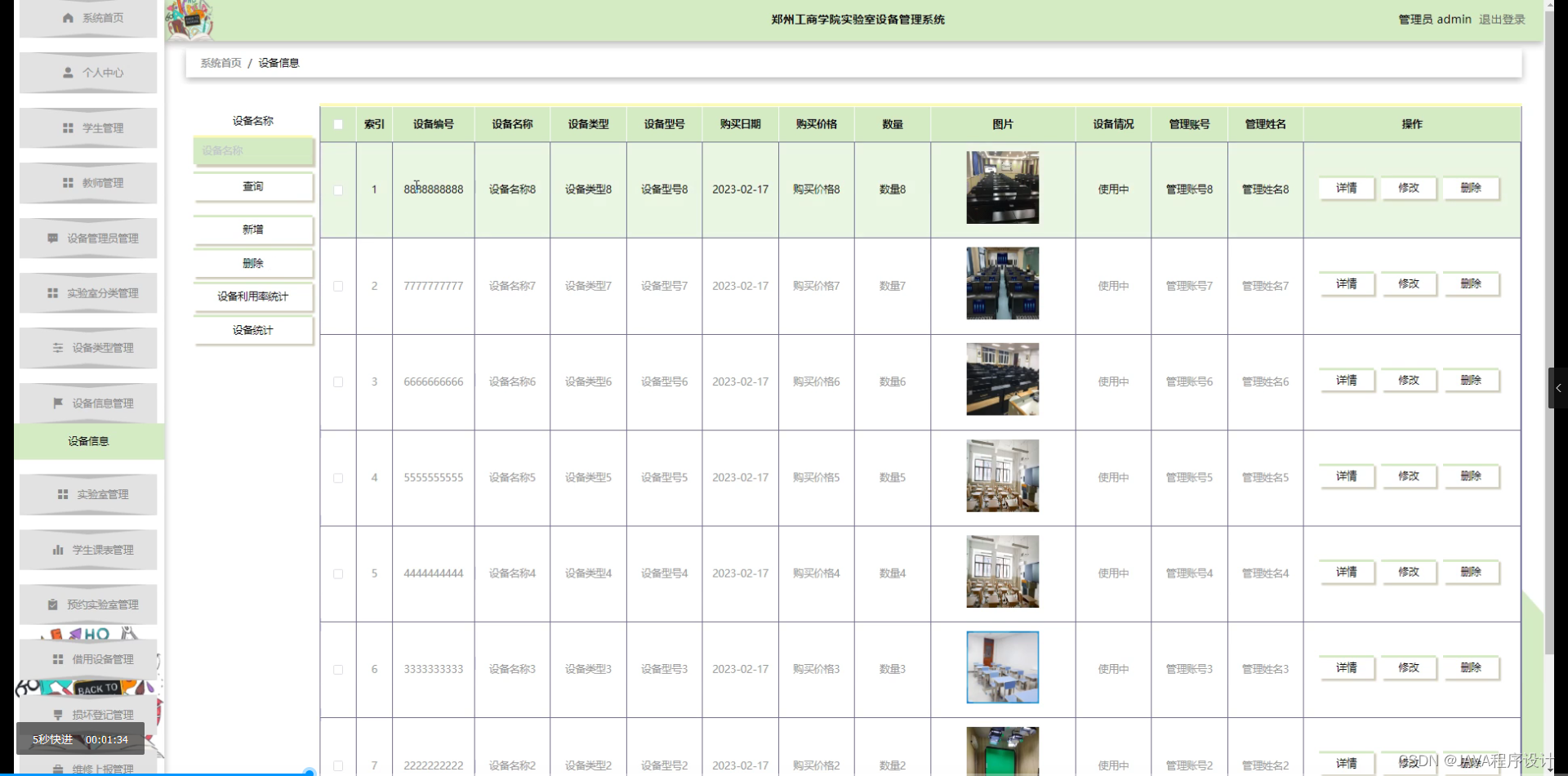The height and width of the screenshot is (776, 1568).
Task: Focus the 设备名称 search input field
Action: [253, 151]
